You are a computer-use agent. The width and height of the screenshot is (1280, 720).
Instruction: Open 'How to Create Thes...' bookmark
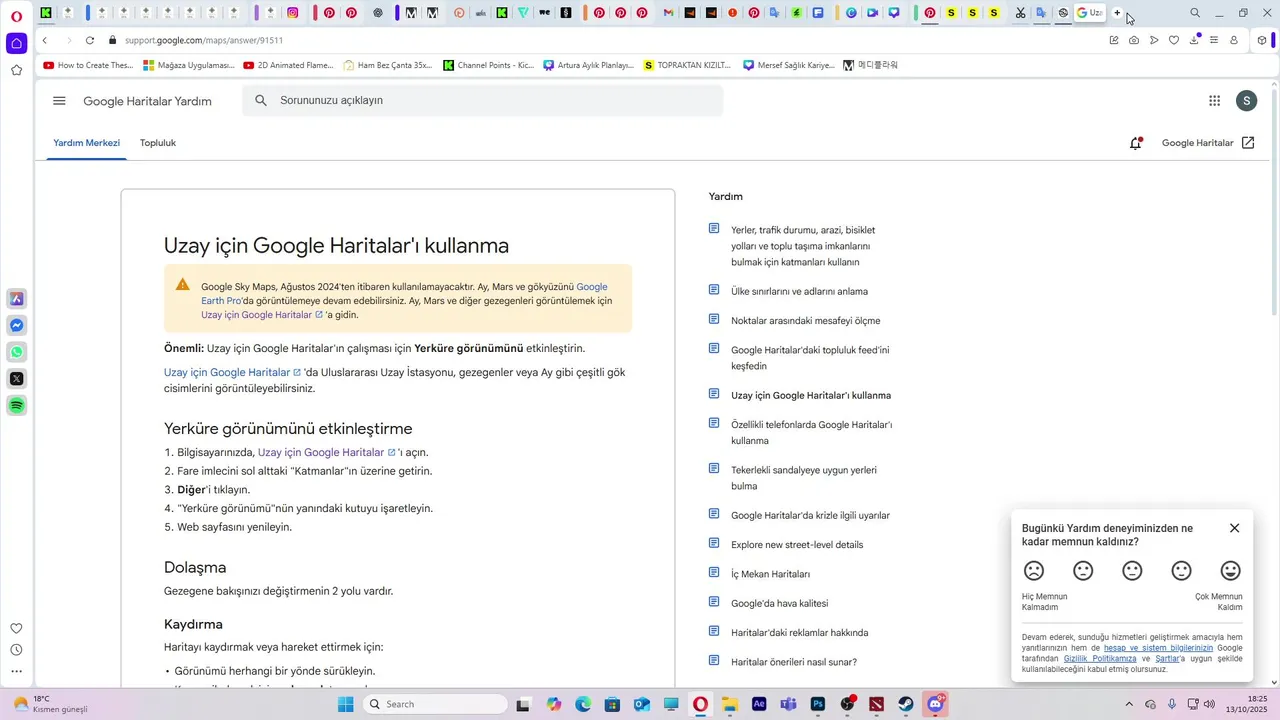pyautogui.click(x=88, y=65)
